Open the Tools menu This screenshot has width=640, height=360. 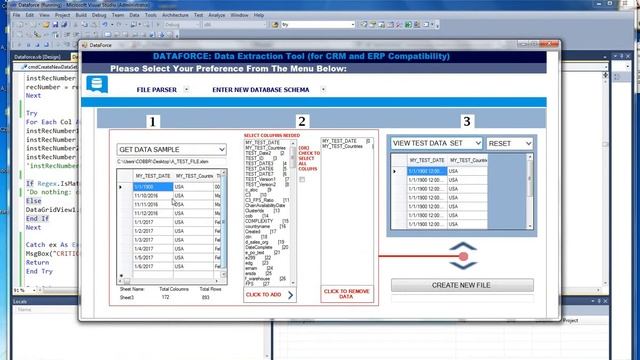(151, 15)
